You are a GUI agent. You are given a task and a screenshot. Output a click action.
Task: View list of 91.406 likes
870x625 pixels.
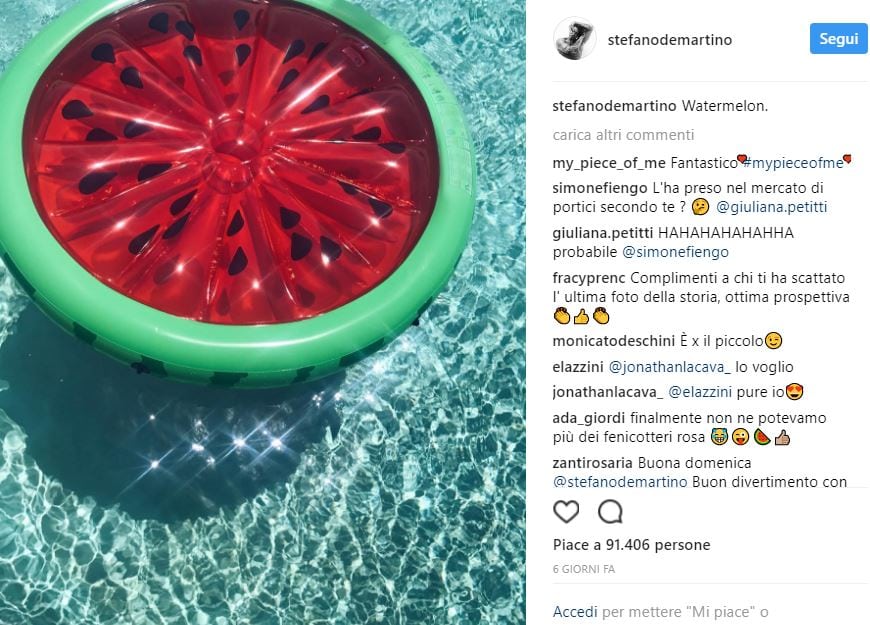631,545
